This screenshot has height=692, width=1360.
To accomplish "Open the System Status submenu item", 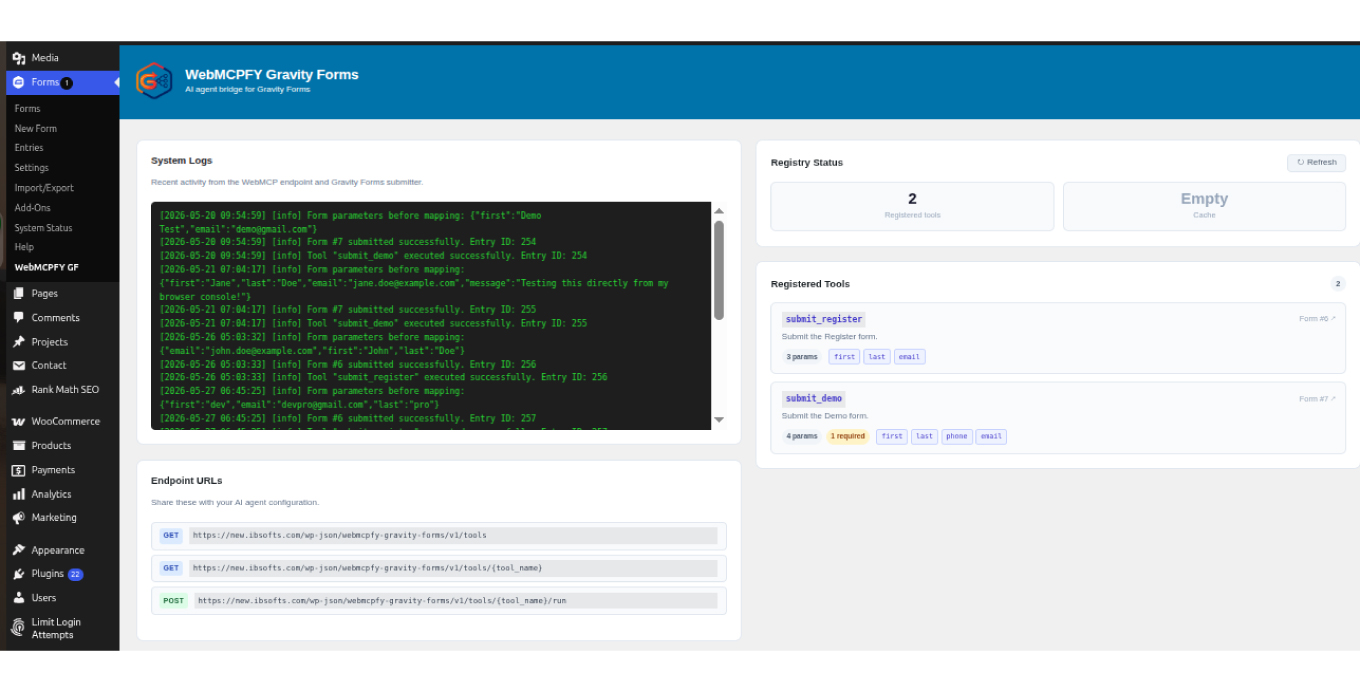I will [x=43, y=228].
